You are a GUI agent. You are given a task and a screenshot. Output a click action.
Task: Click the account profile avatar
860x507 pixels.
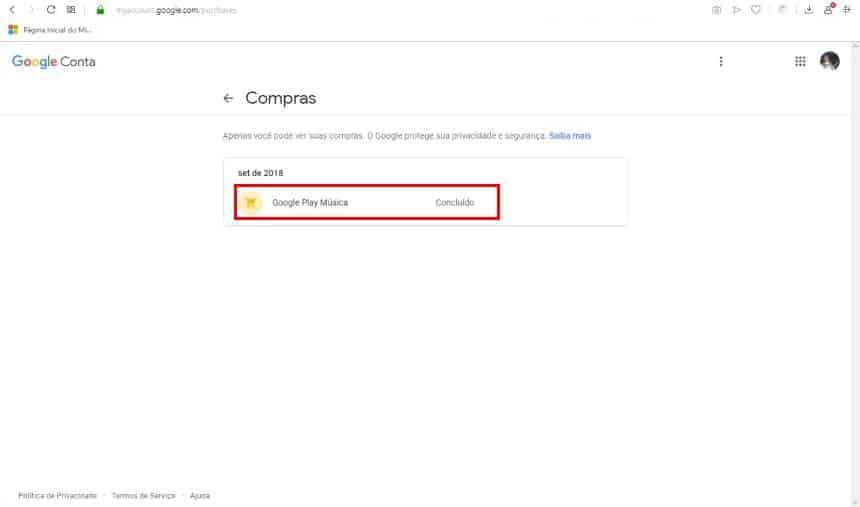click(829, 61)
